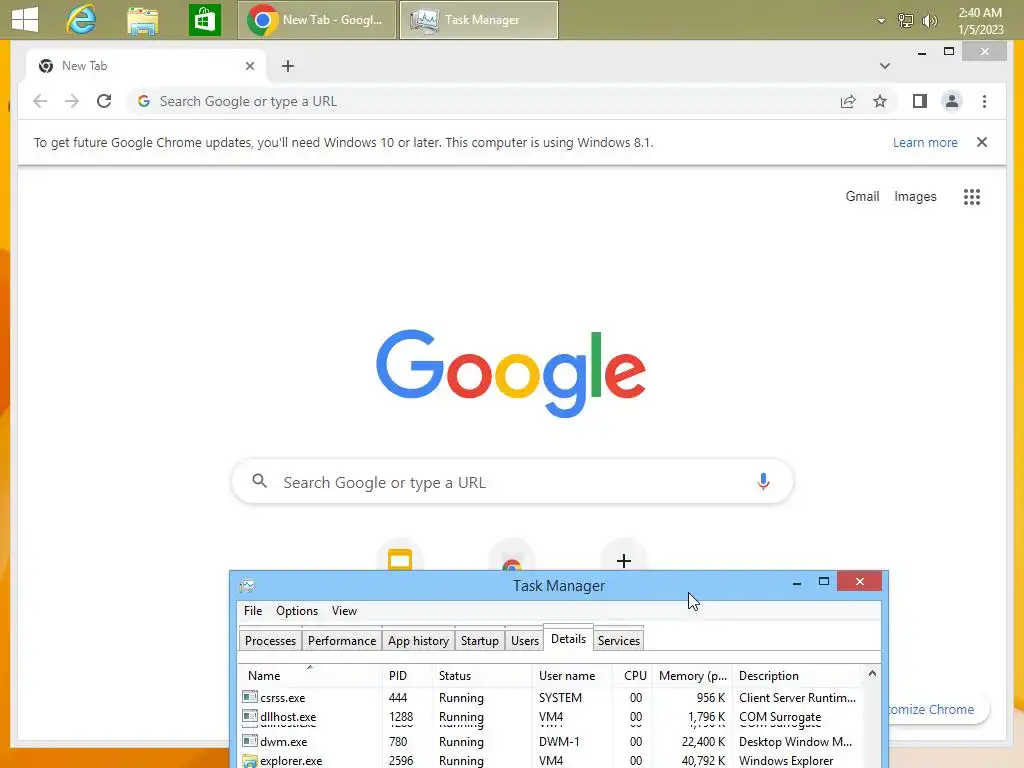Viewport: 1024px width, 768px height.
Task: Click the magnifier icon in the search box
Action: (x=259, y=481)
